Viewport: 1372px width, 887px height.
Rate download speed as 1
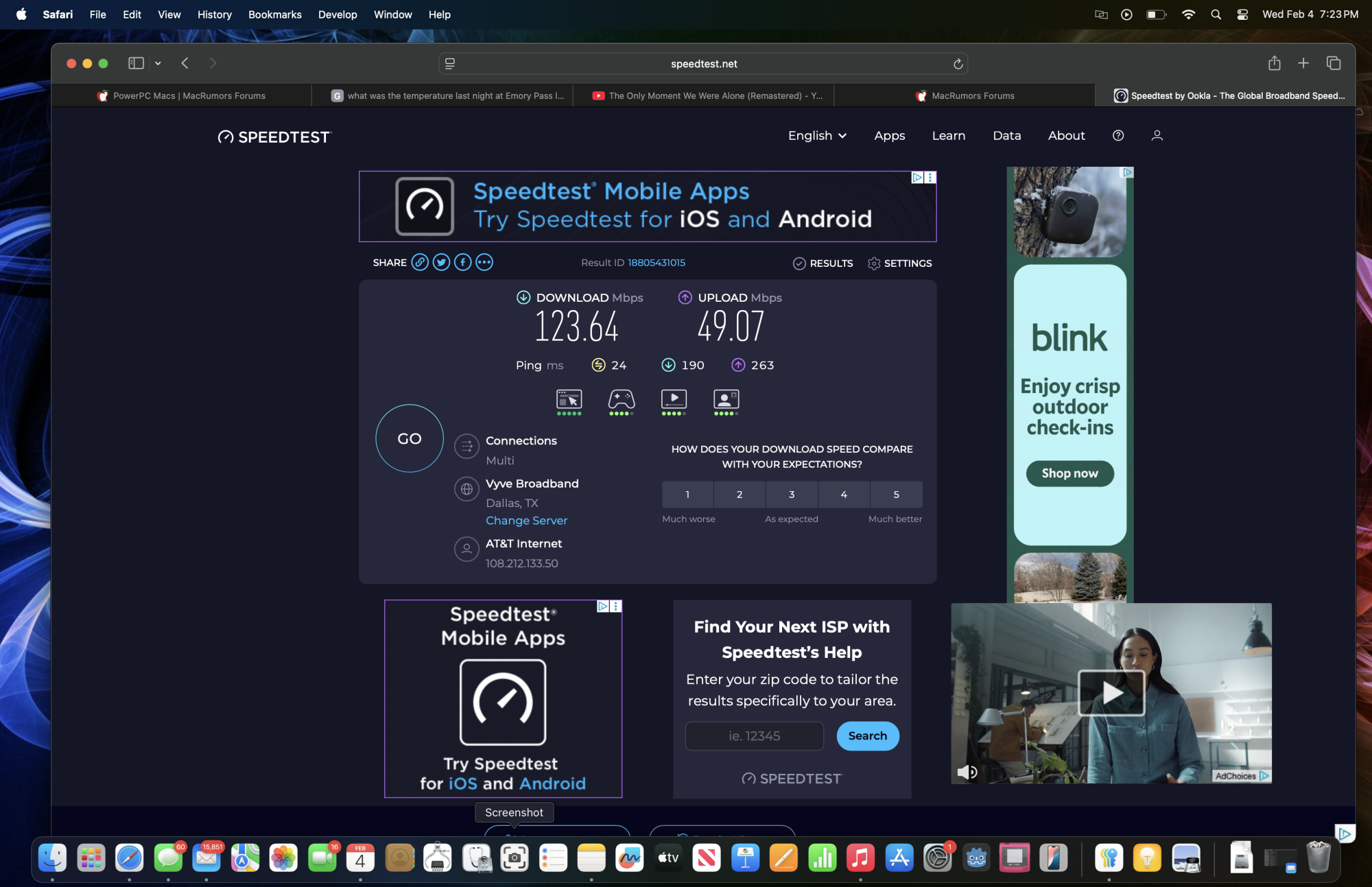[x=687, y=494]
